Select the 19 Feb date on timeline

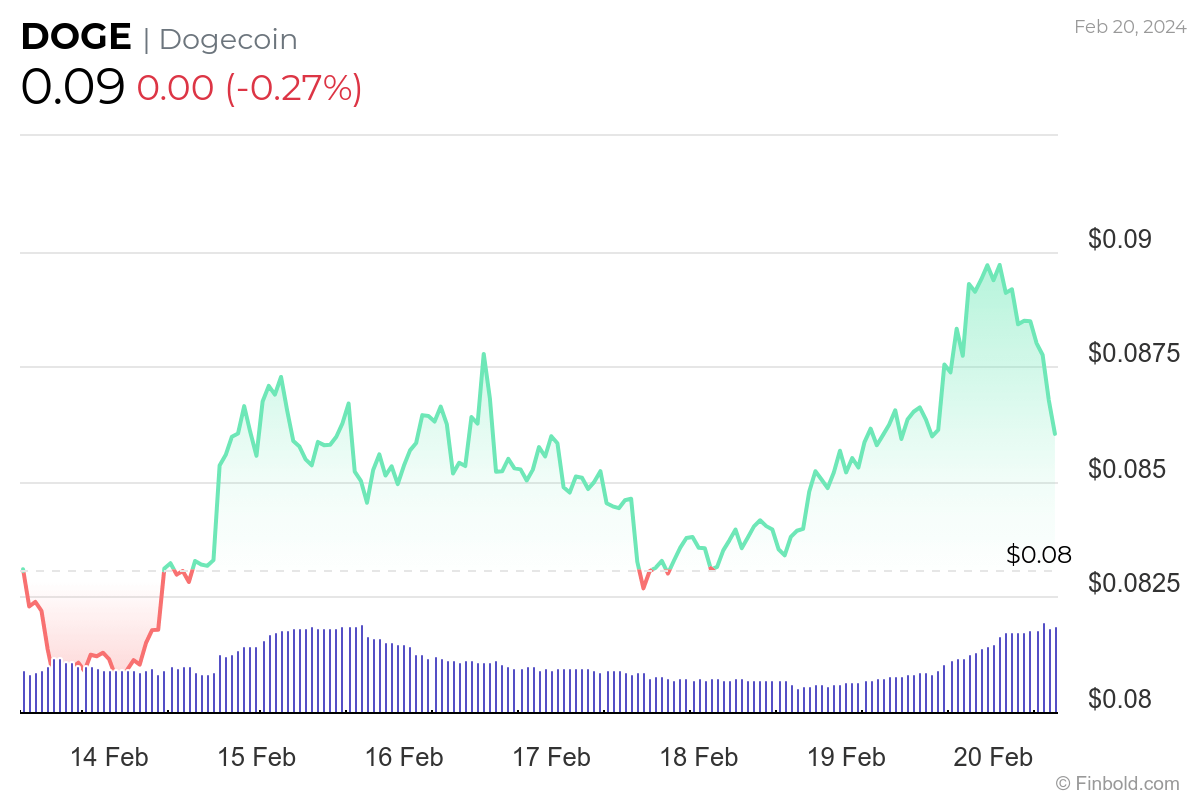(845, 758)
